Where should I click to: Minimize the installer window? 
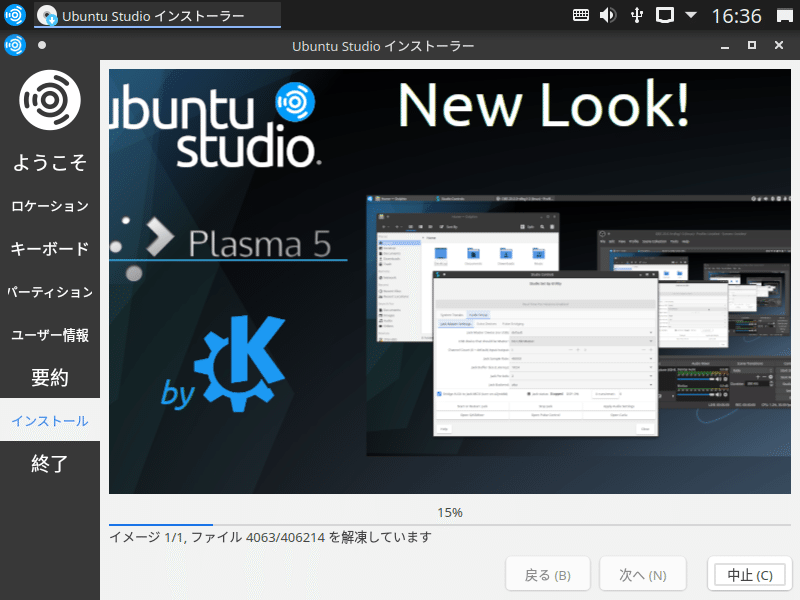click(724, 46)
